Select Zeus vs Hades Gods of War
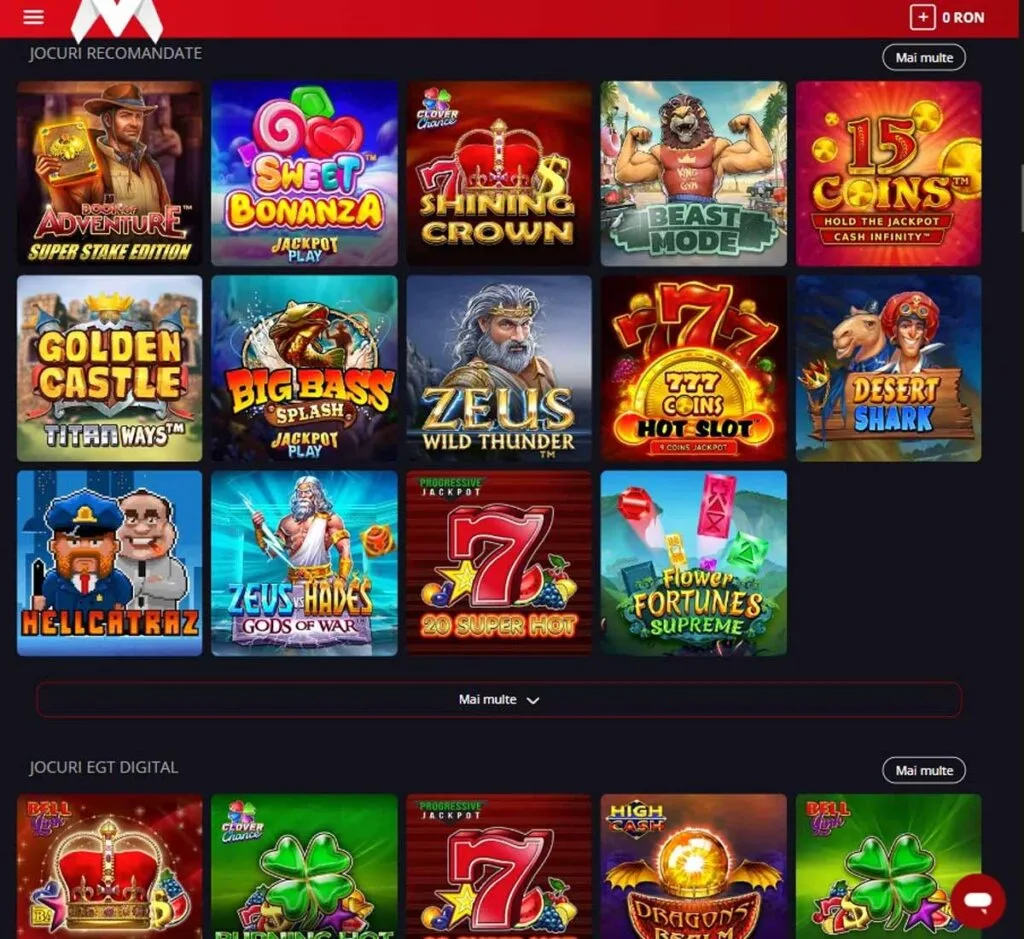The width and height of the screenshot is (1024, 939). pos(304,563)
